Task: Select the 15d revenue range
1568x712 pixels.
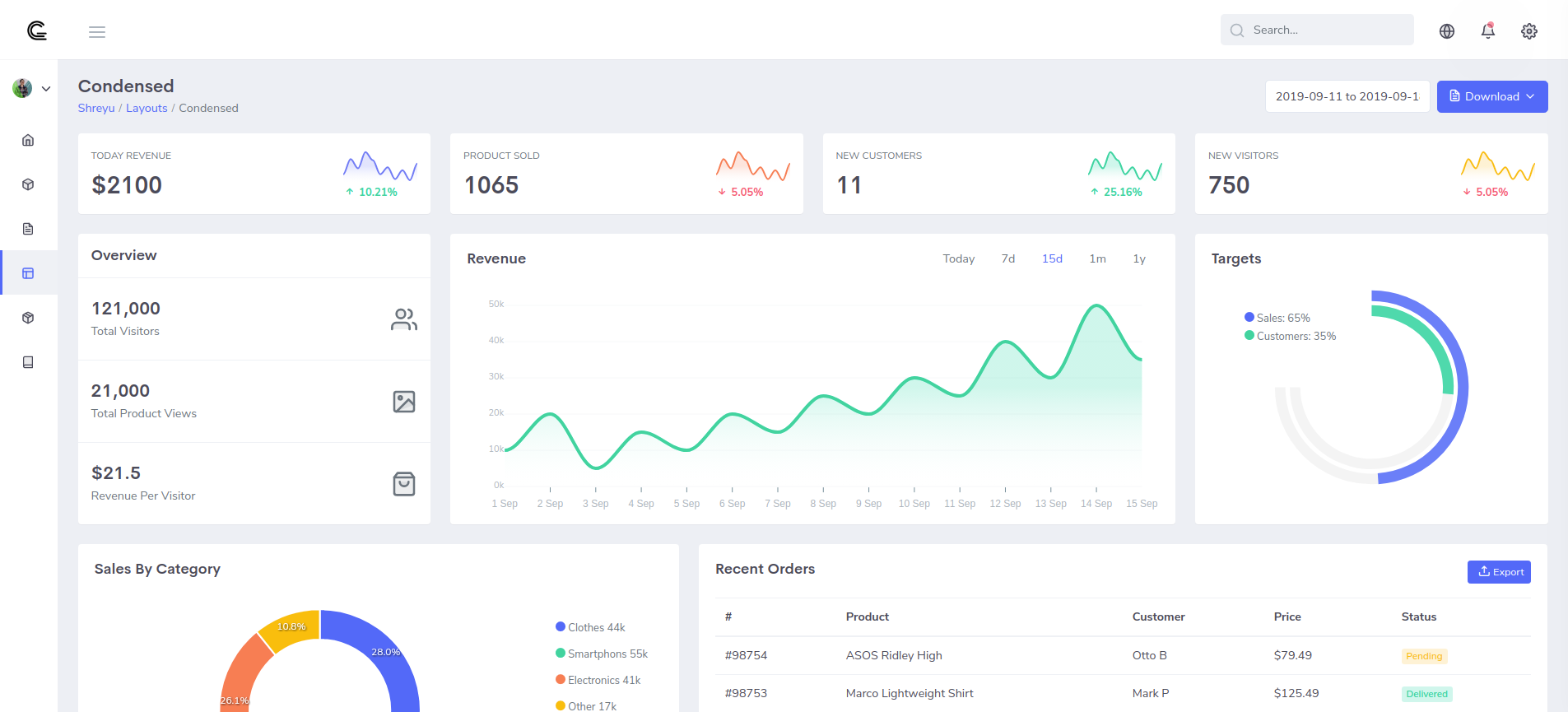Action: (x=1052, y=258)
